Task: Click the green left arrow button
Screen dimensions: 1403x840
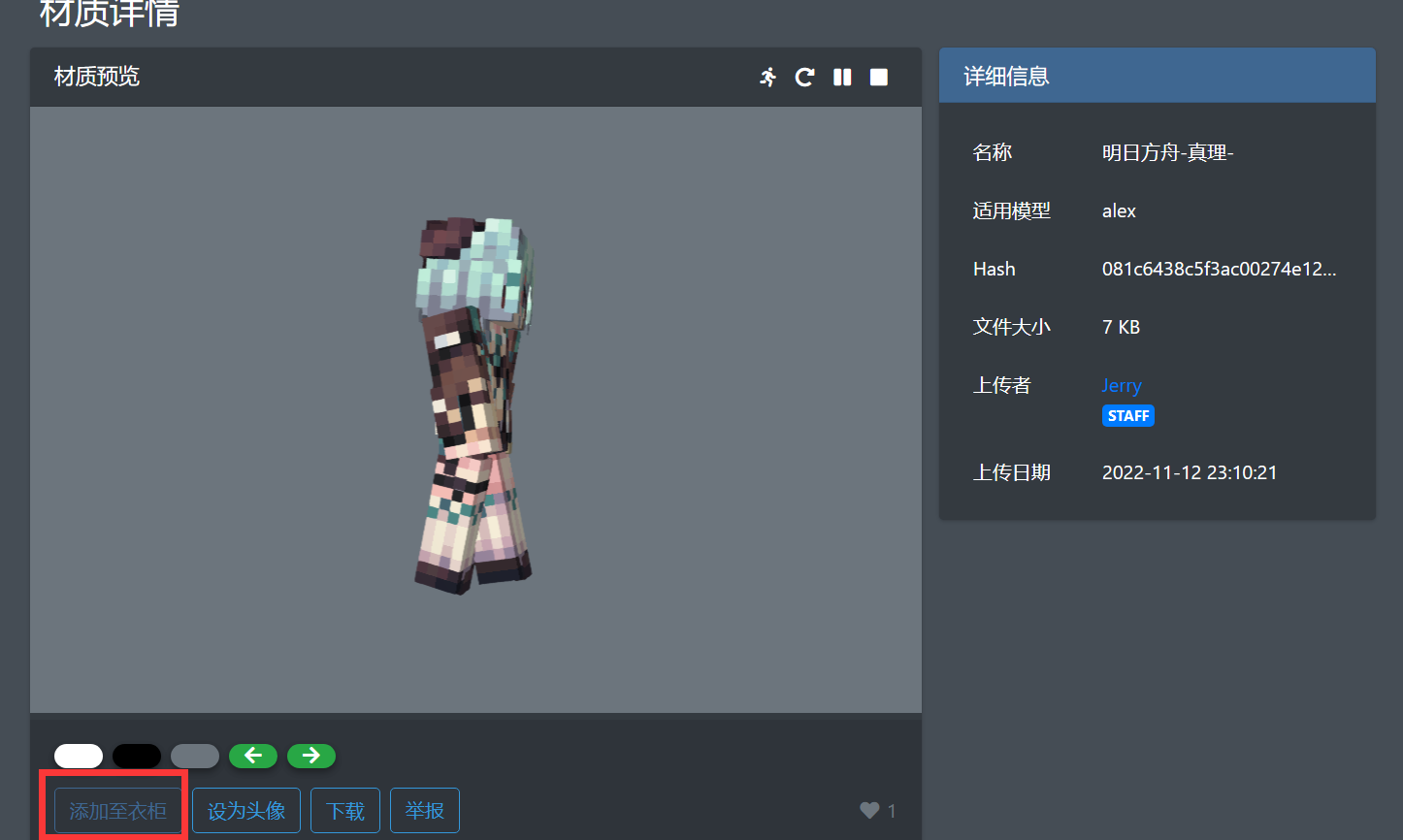Action: 253,756
